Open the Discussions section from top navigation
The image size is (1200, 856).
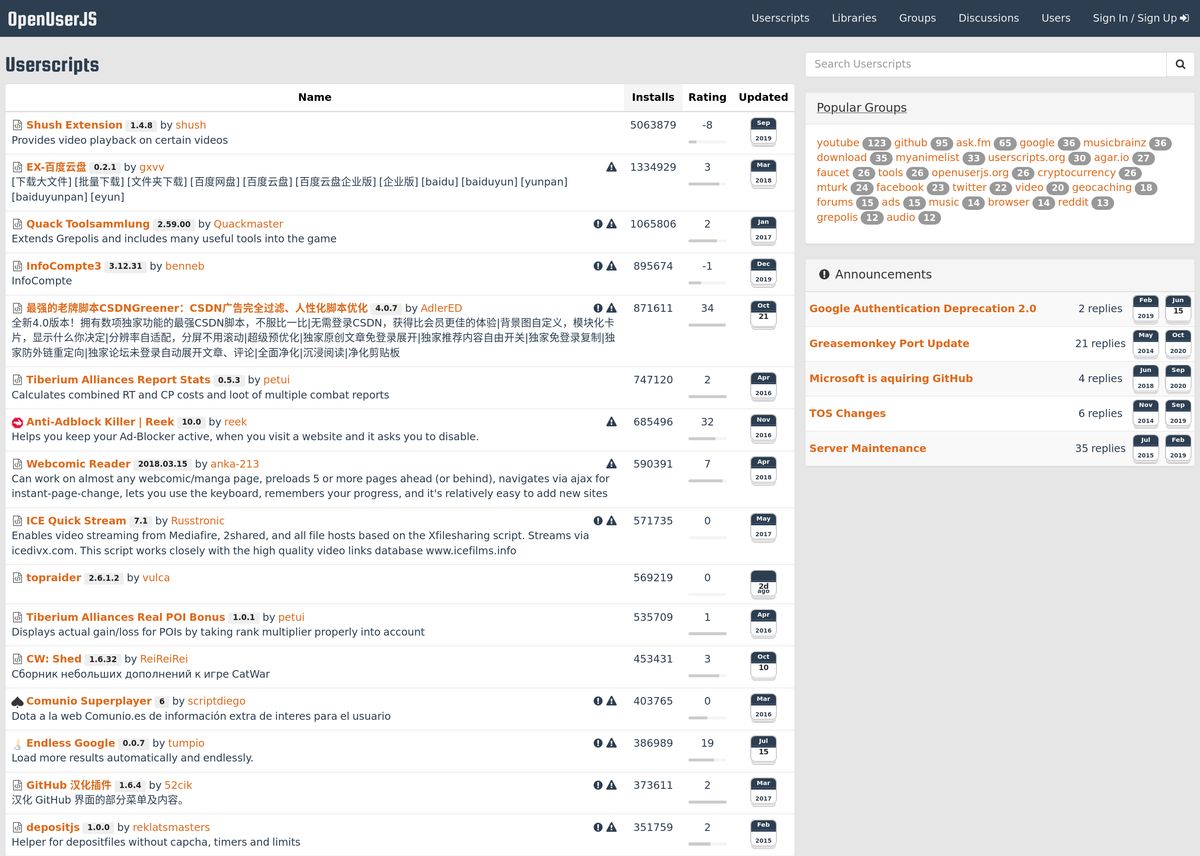pyautogui.click(x=988, y=18)
